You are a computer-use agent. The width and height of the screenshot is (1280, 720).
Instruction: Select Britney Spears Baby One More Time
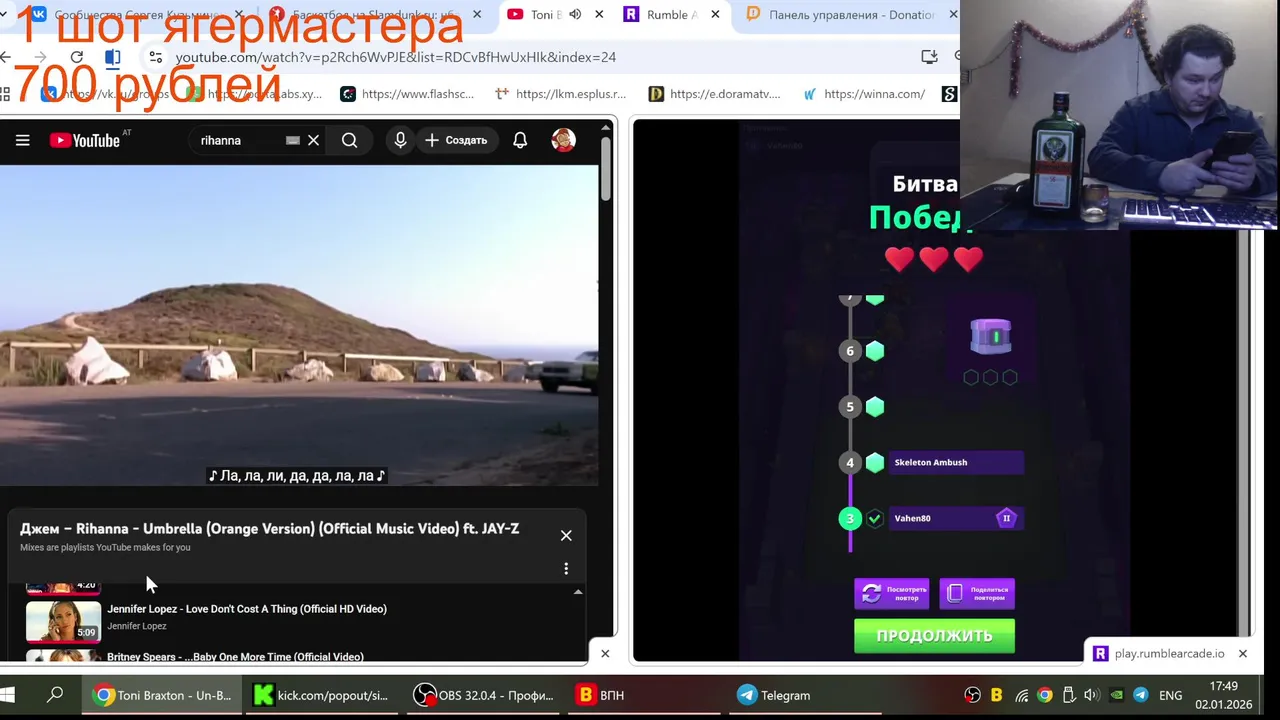[x=235, y=657]
